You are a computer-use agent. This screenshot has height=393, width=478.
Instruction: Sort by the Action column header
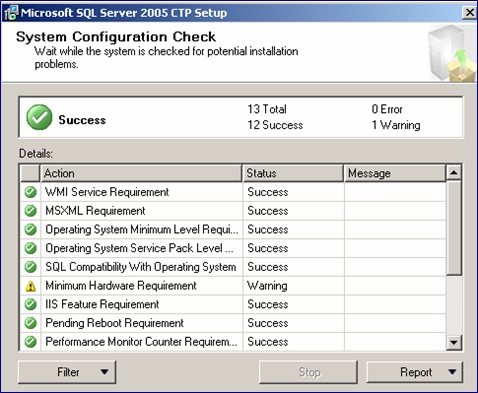pyautogui.click(x=141, y=173)
